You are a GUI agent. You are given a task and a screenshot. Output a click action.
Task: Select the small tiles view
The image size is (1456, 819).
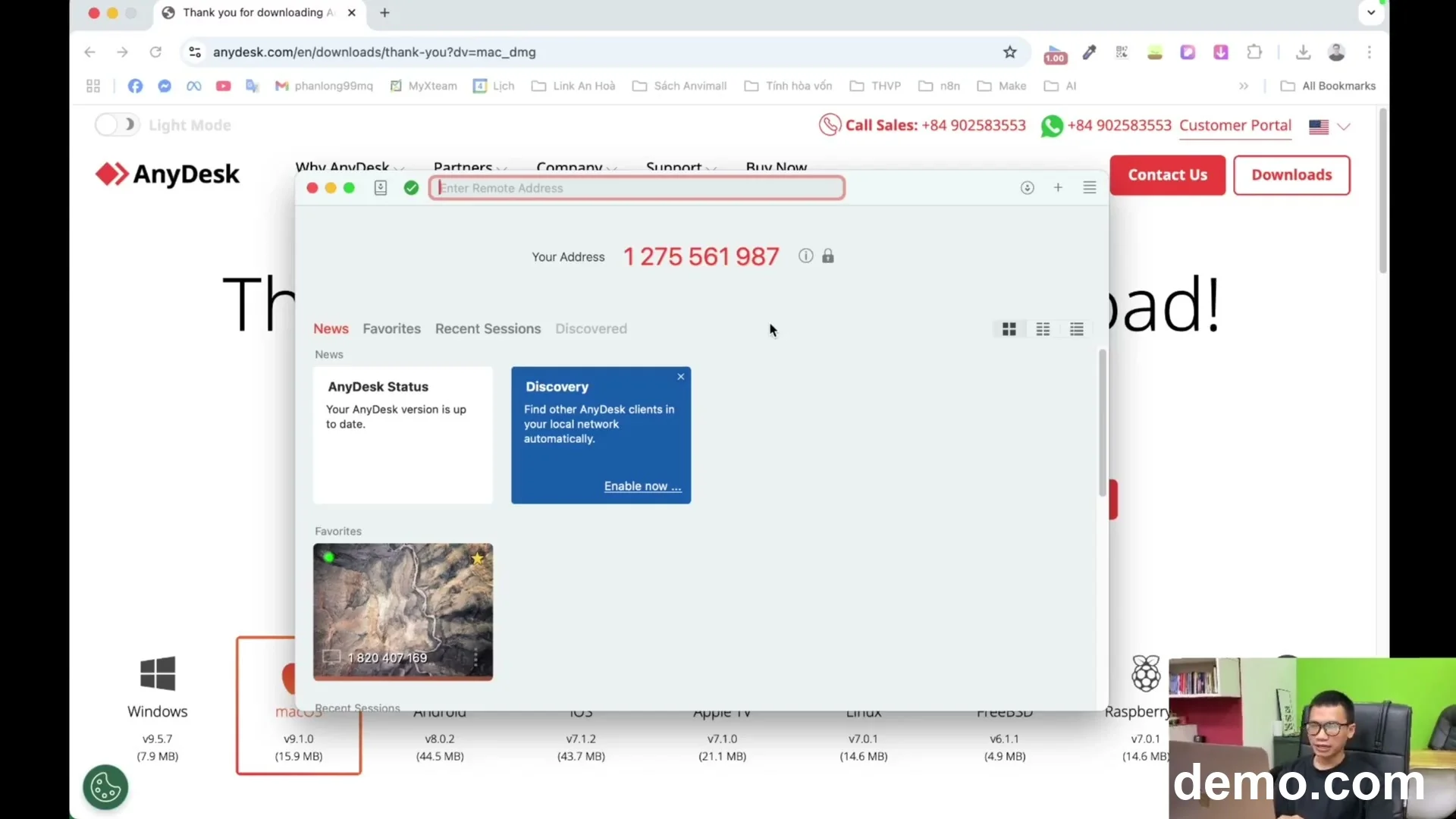tap(1043, 329)
